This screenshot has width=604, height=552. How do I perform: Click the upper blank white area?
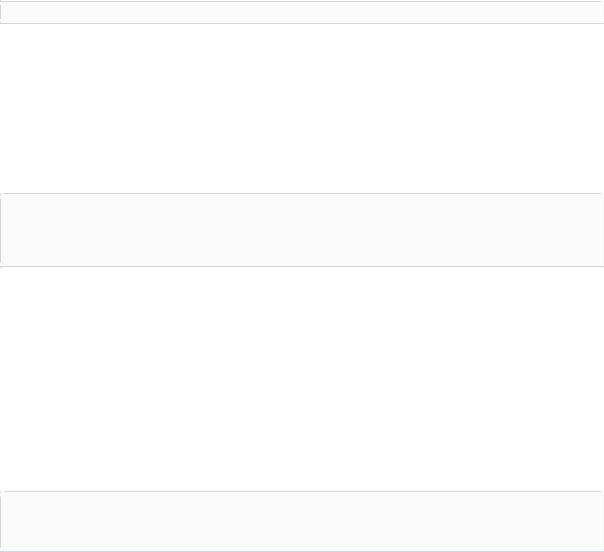(302, 108)
